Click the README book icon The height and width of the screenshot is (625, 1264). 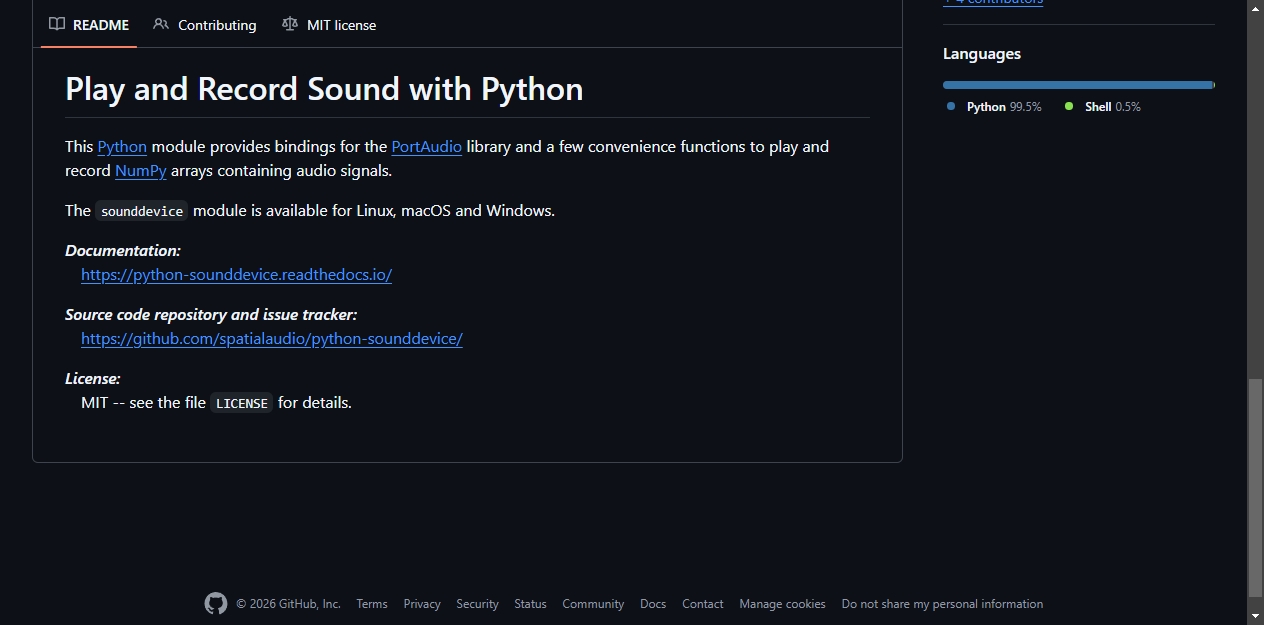point(57,24)
